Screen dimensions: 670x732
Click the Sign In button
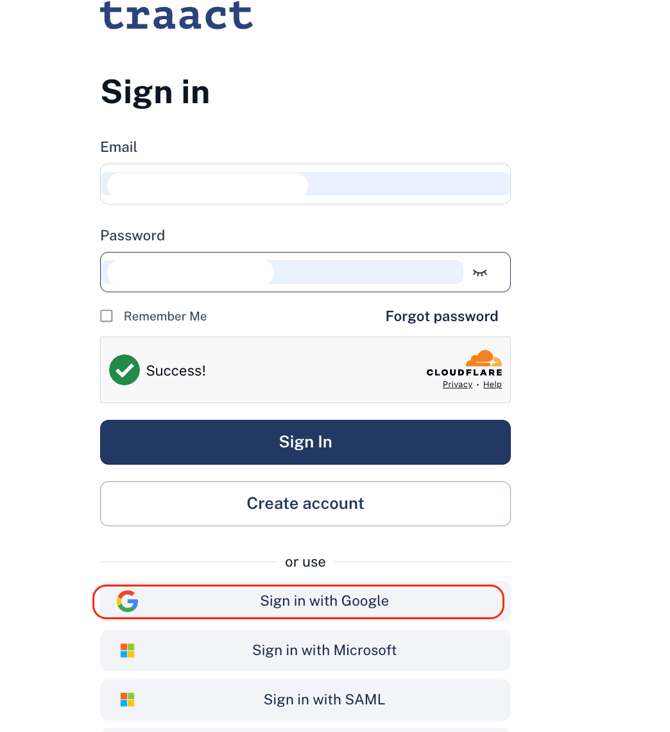(x=305, y=442)
